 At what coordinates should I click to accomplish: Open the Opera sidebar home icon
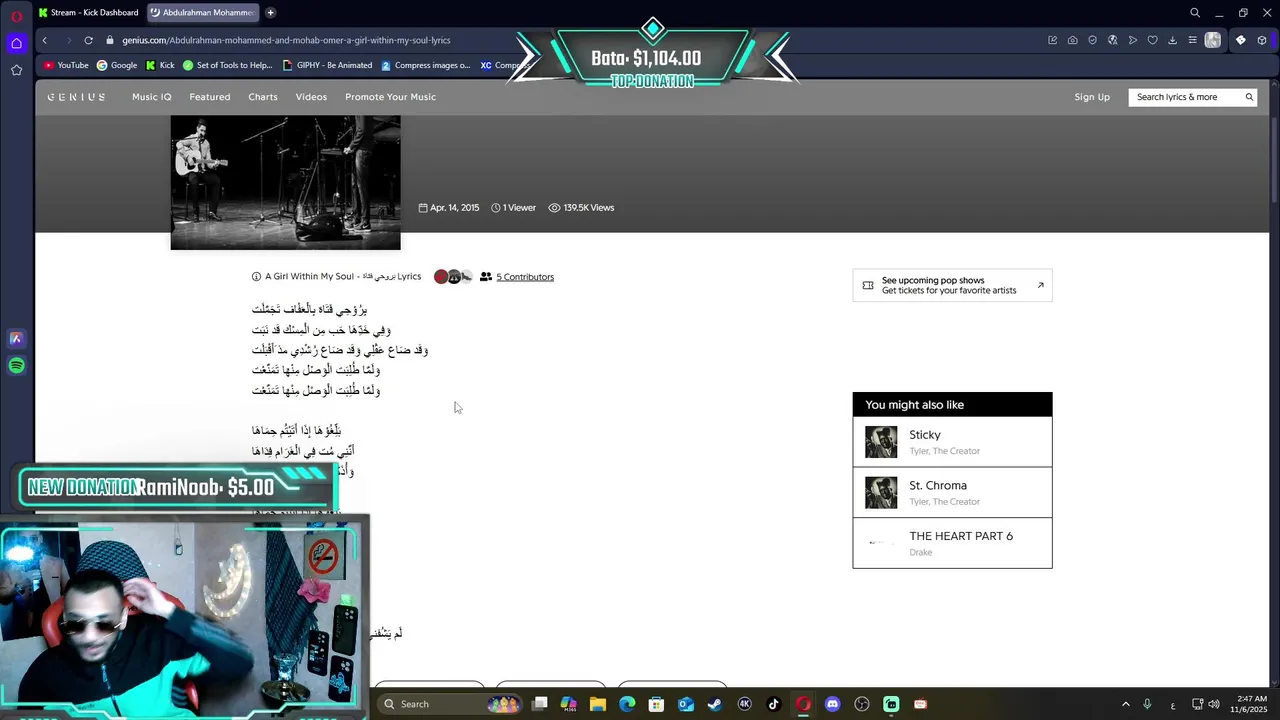pos(16,43)
